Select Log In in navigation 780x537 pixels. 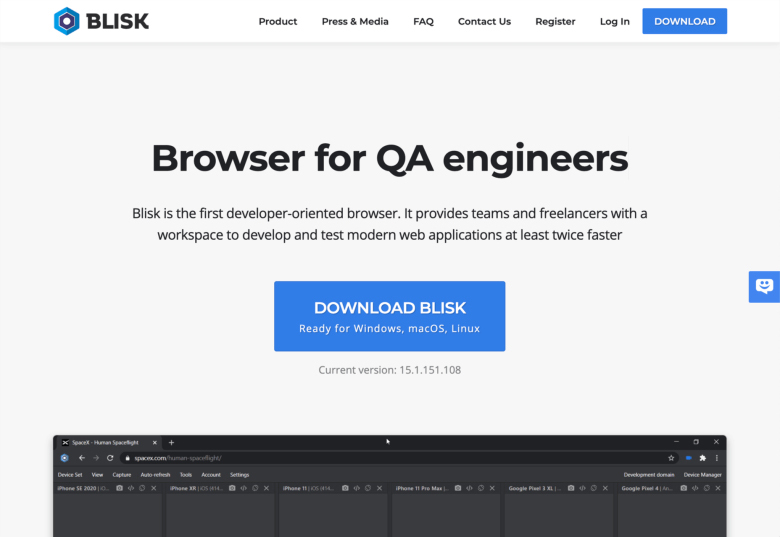(614, 21)
